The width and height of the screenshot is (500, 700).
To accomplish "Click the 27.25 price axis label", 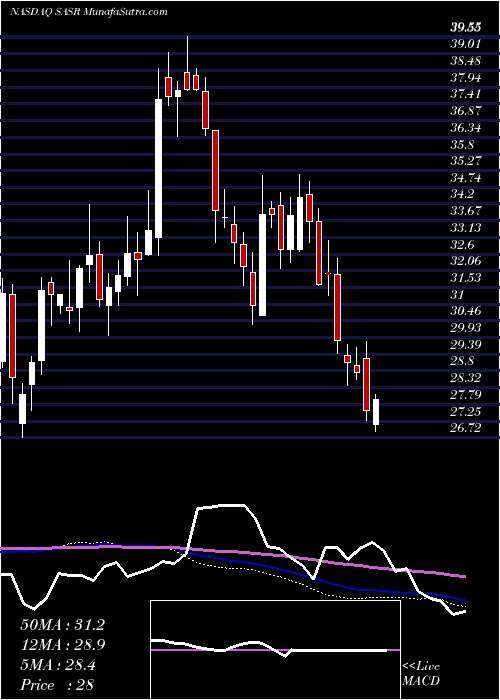I will click(x=466, y=411).
